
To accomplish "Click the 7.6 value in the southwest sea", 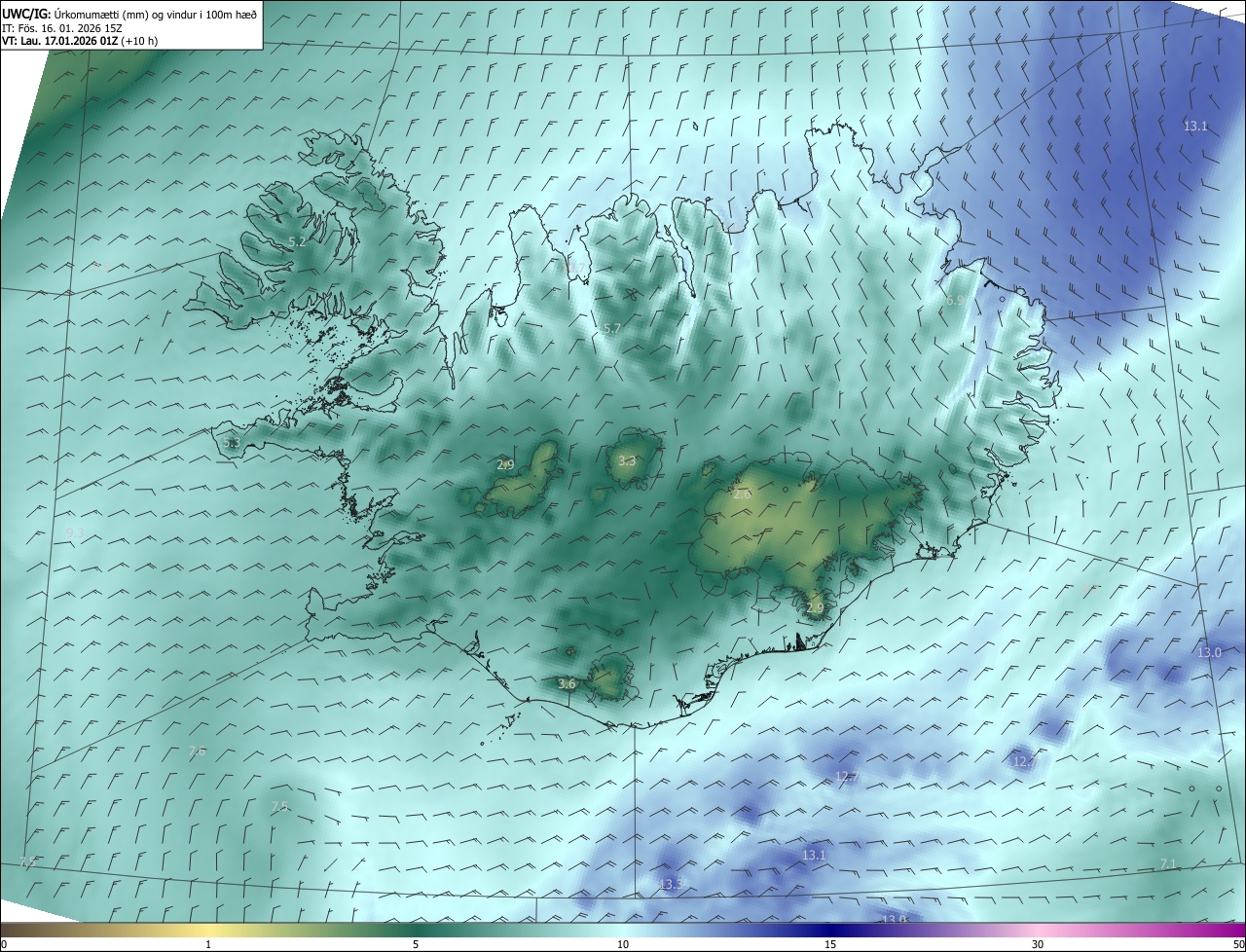I will click(x=197, y=751).
